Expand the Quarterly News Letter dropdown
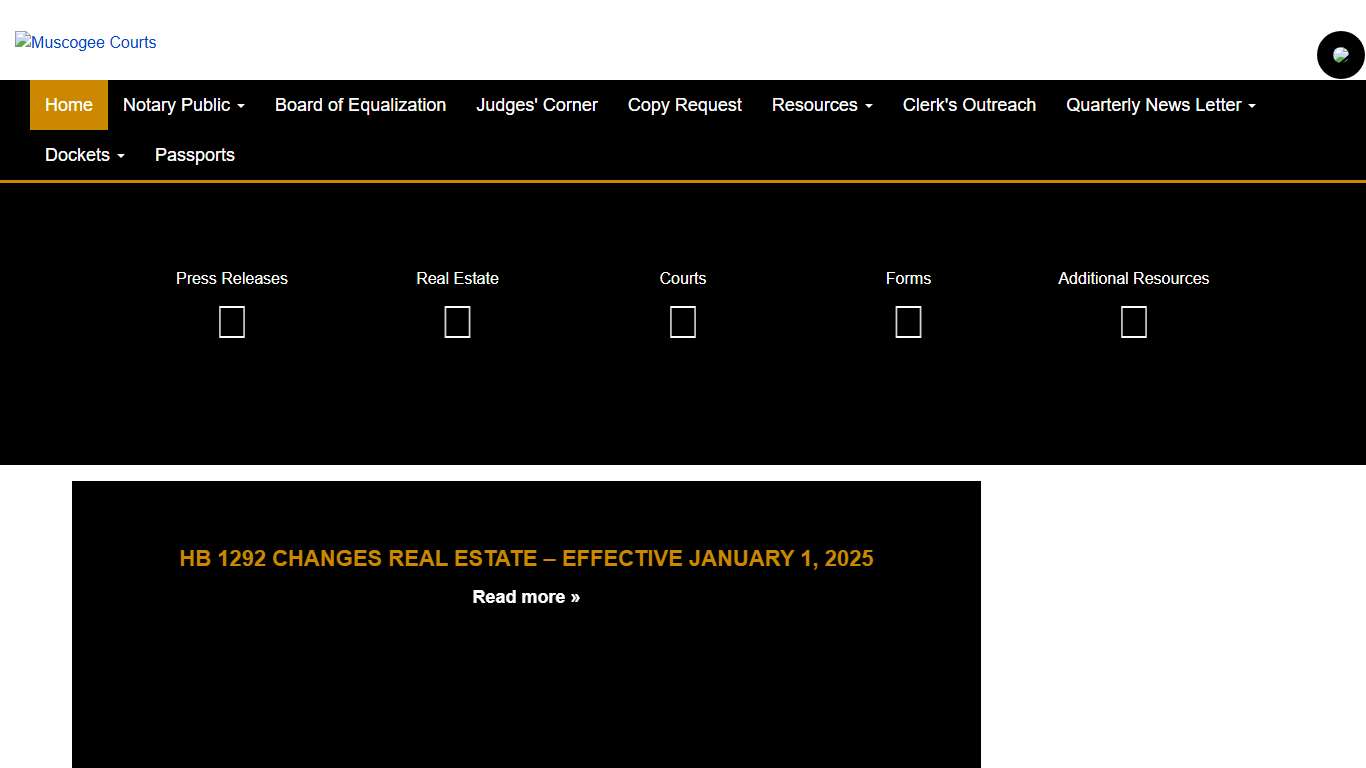The width and height of the screenshot is (1366, 768). 1160,105
